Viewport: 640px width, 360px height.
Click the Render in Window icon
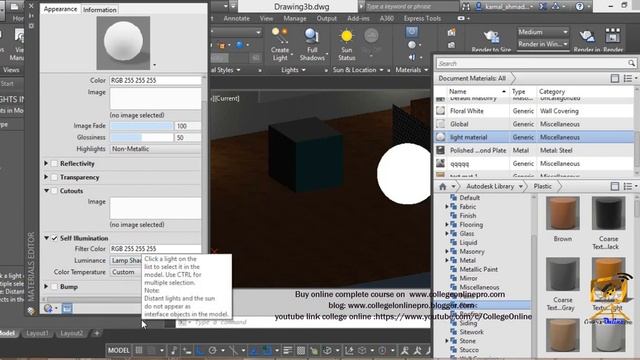(x=587, y=37)
